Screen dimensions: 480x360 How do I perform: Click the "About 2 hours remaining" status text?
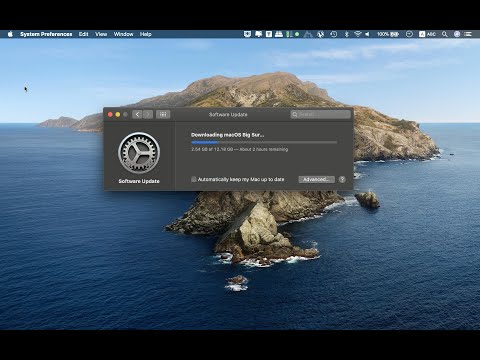click(264, 149)
